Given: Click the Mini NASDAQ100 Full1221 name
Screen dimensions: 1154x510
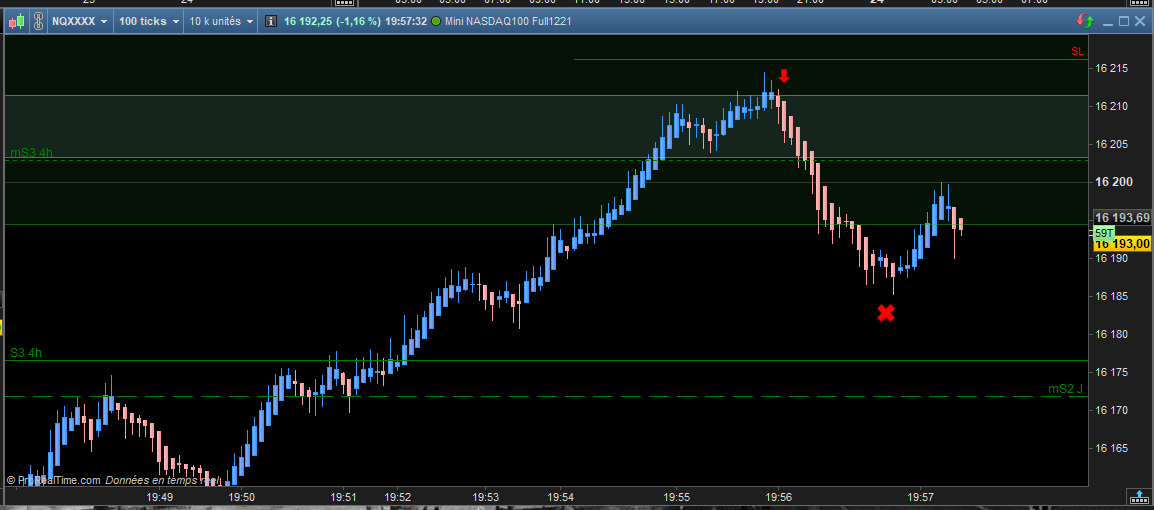Looking at the screenshot, I should click(508, 21).
